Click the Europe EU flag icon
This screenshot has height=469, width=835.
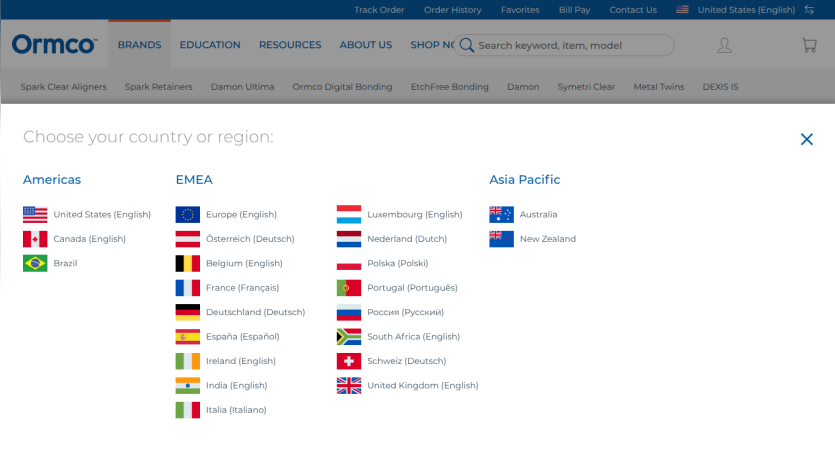tap(188, 215)
